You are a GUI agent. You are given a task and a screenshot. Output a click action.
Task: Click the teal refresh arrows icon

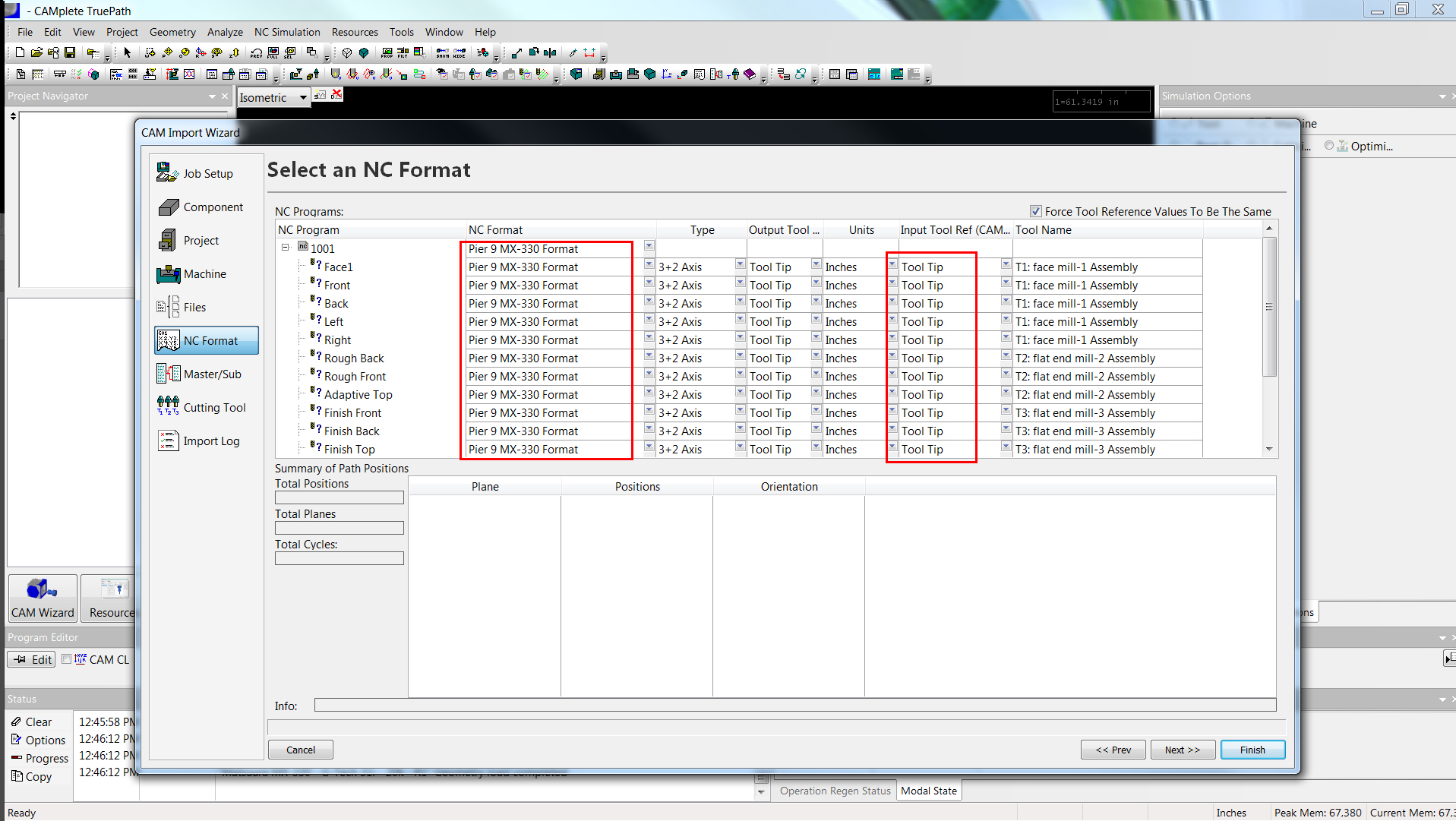pyautogui.click(x=801, y=74)
